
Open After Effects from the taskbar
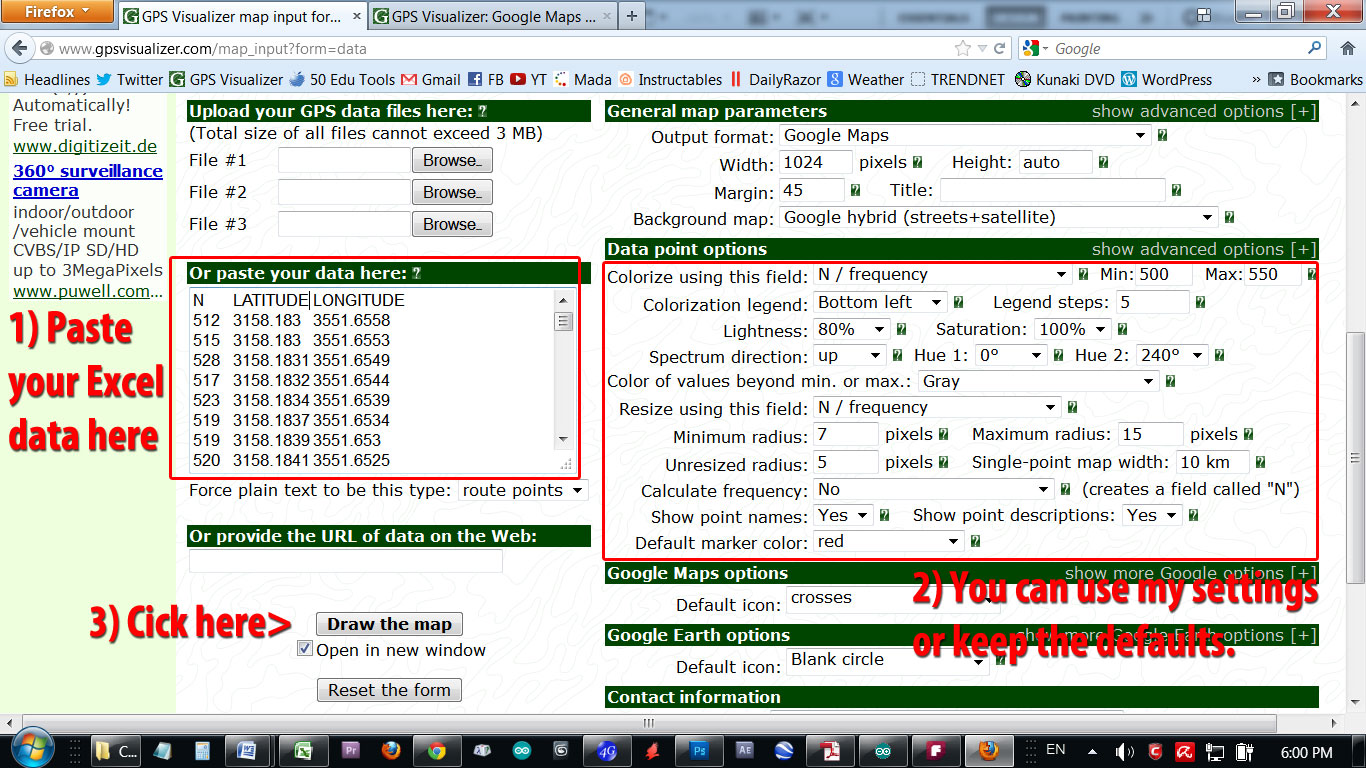pos(745,750)
